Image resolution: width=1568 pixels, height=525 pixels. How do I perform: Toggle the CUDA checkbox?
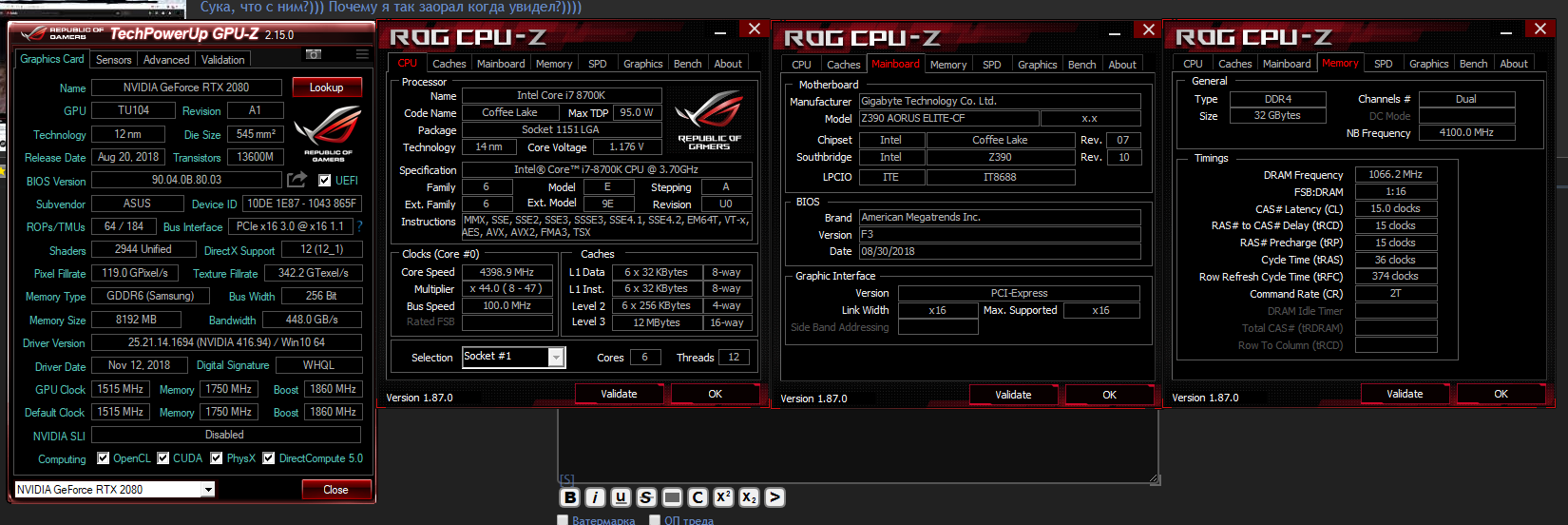tap(163, 457)
